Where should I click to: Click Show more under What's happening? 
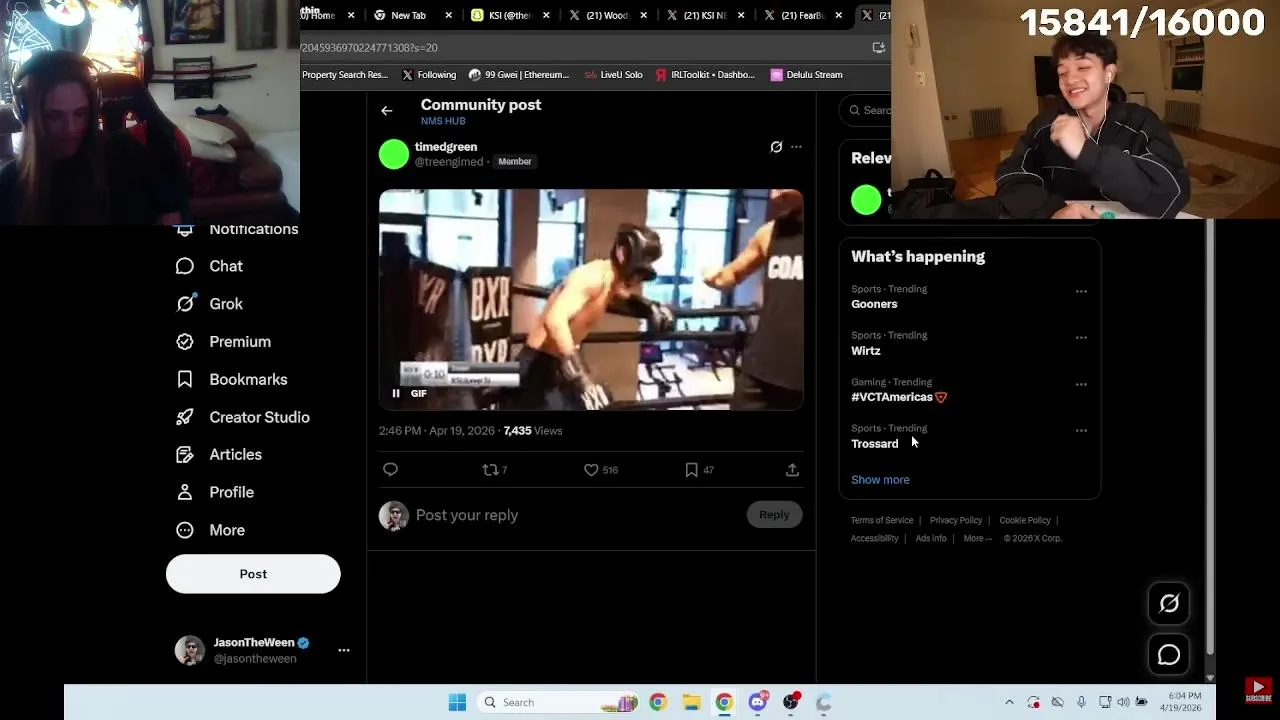coord(880,480)
